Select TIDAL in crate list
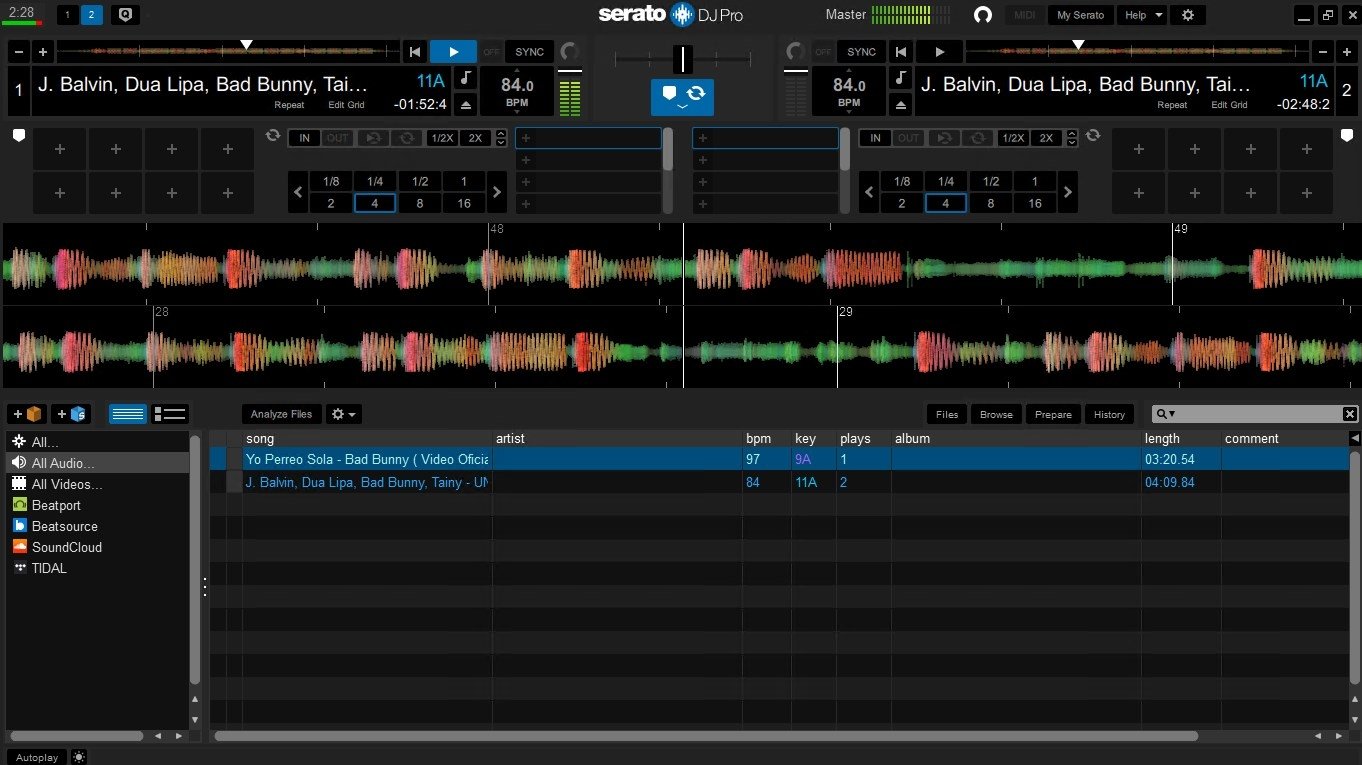The height and width of the screenshot is (765, 1362). (97, 568)
